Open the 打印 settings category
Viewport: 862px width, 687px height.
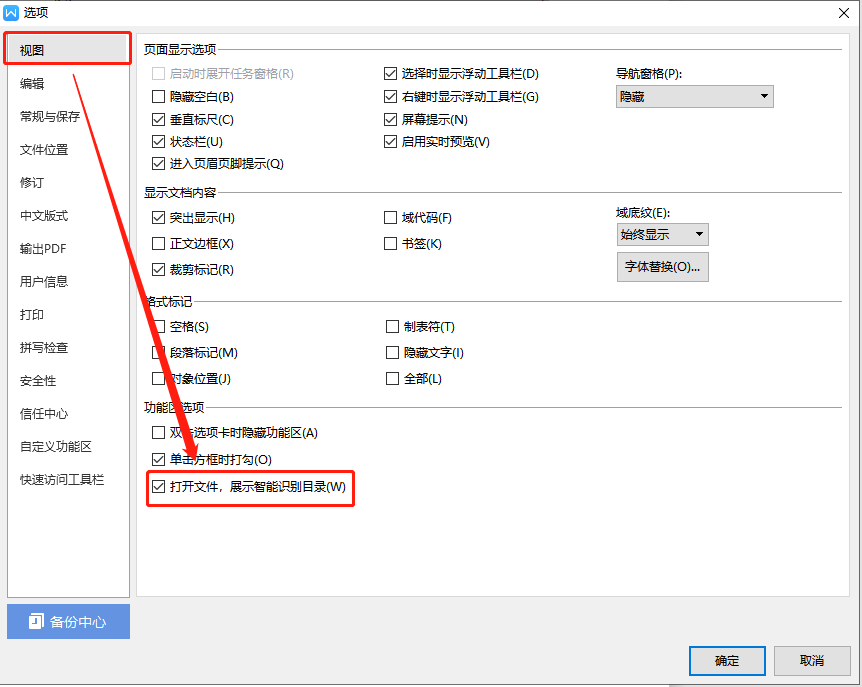(32, 314)
